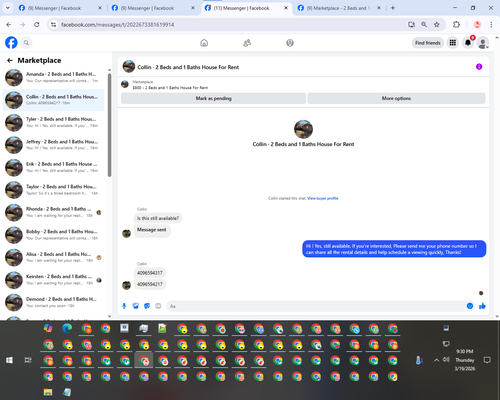Click the zoom magnifier icon in address bar

424,25
